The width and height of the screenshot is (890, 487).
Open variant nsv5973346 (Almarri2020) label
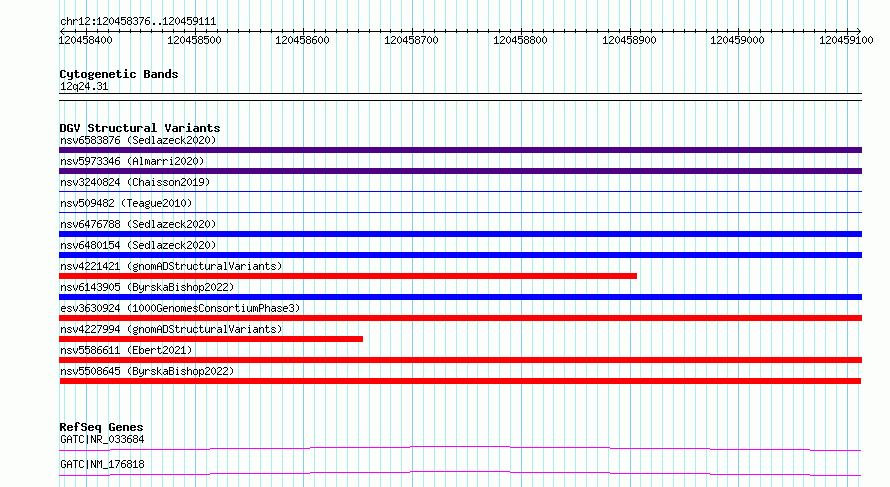pos(132,161)
